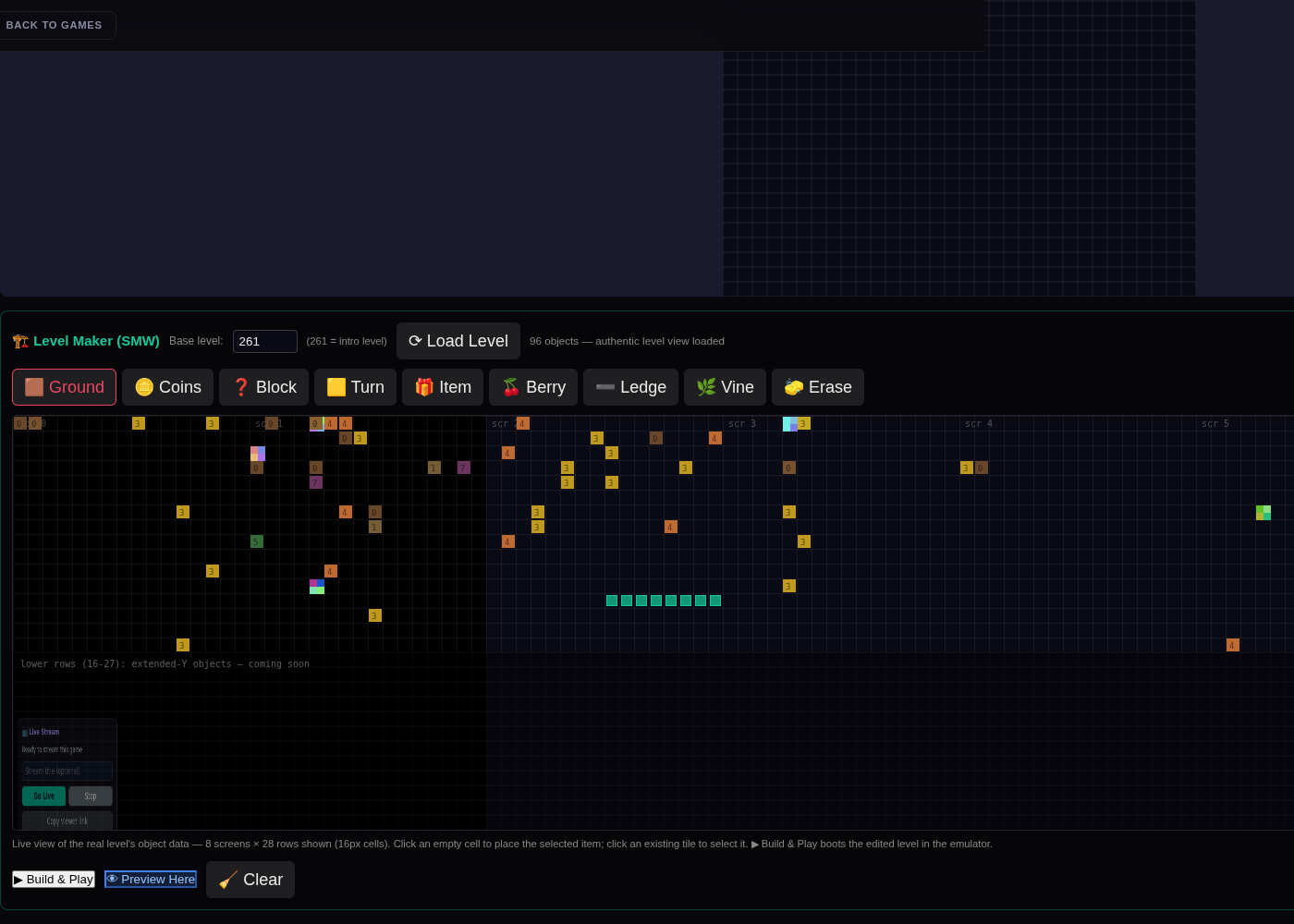Click the scr 3 screen label
The height and width of the screenshot is (924, 1294).
[x=742, y=424]
